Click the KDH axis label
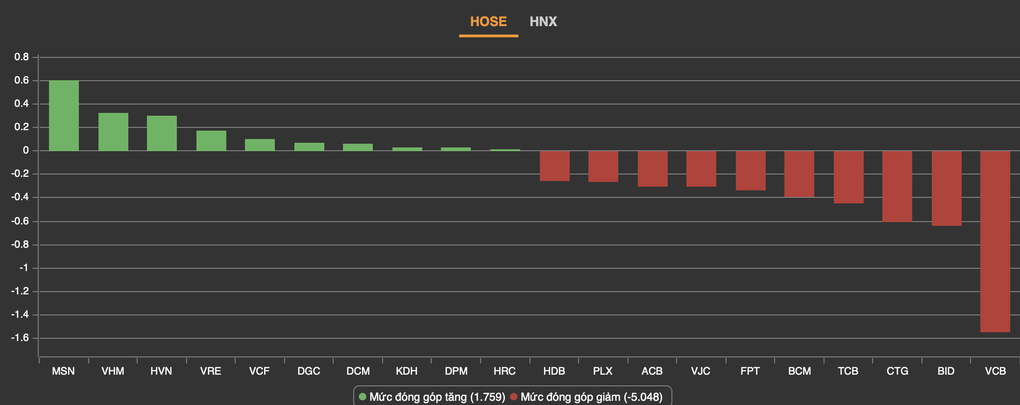1020x405 pixels. 407,371
